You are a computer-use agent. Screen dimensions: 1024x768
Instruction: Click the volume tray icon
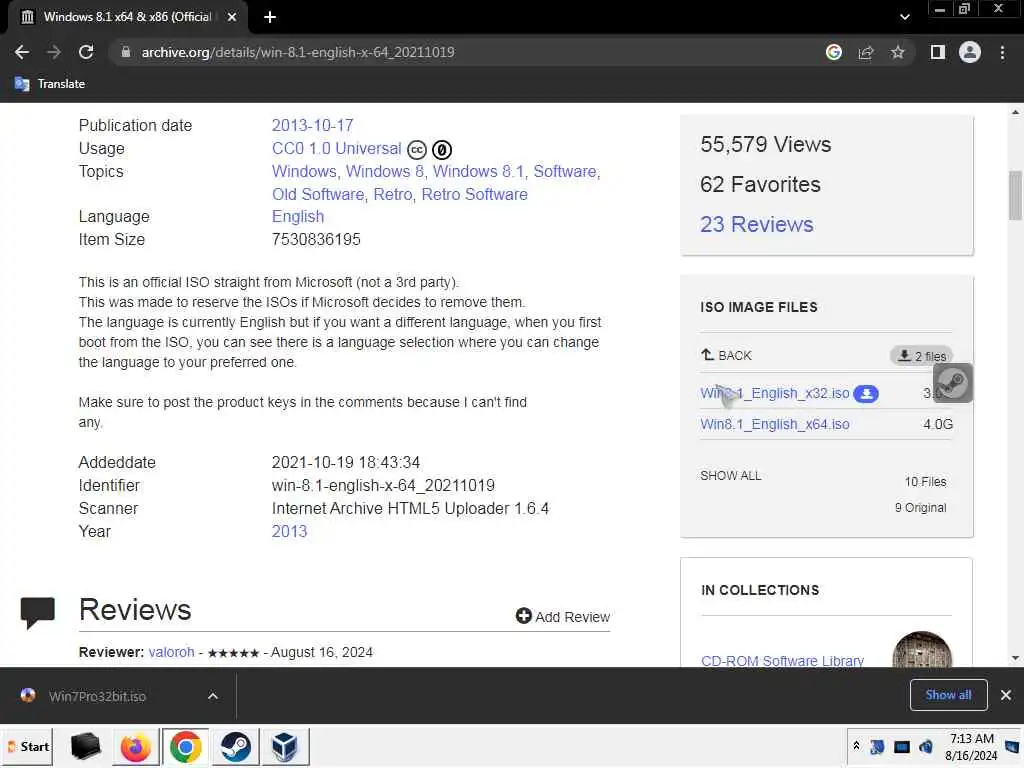925,746
